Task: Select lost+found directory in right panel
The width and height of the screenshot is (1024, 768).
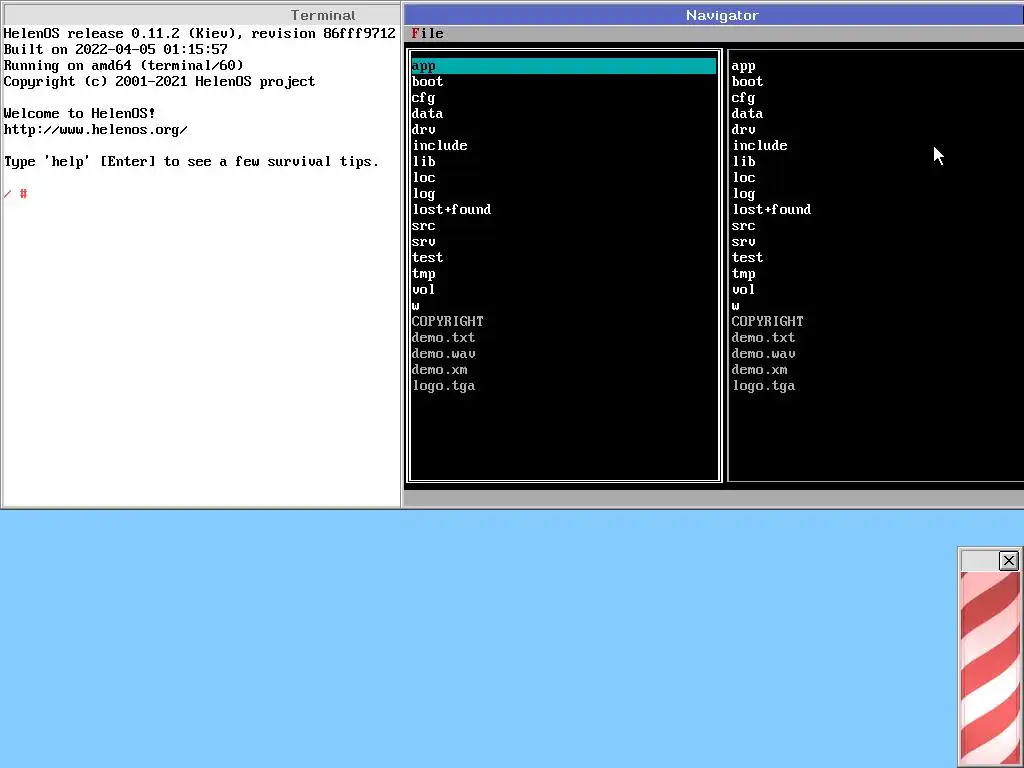Action: click(x=771, y=210)
